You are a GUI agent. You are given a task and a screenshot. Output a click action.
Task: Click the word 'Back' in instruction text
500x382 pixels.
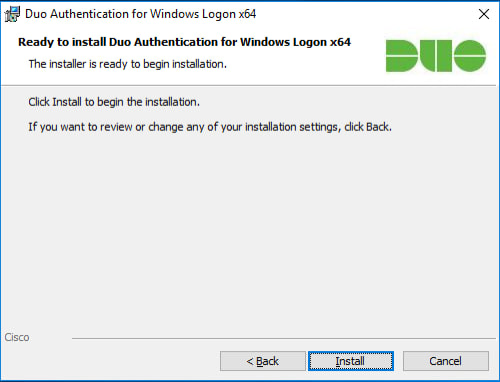point(377,127)
